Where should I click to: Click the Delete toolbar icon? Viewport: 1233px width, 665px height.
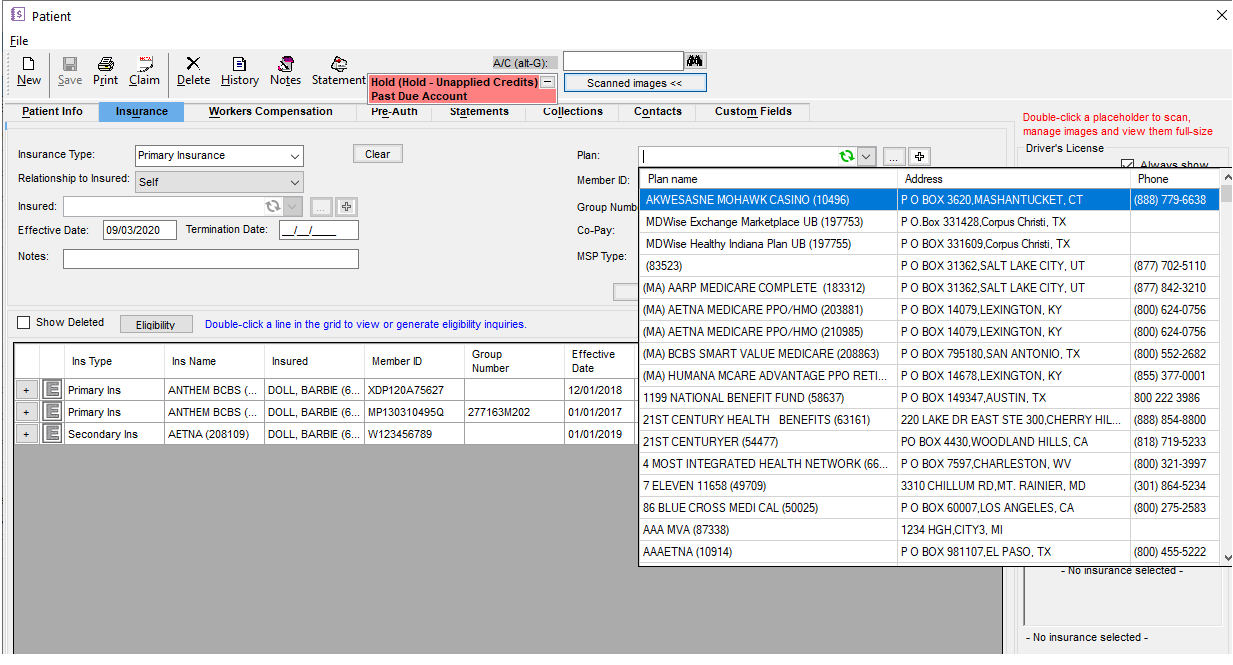(x=194, y=71)
